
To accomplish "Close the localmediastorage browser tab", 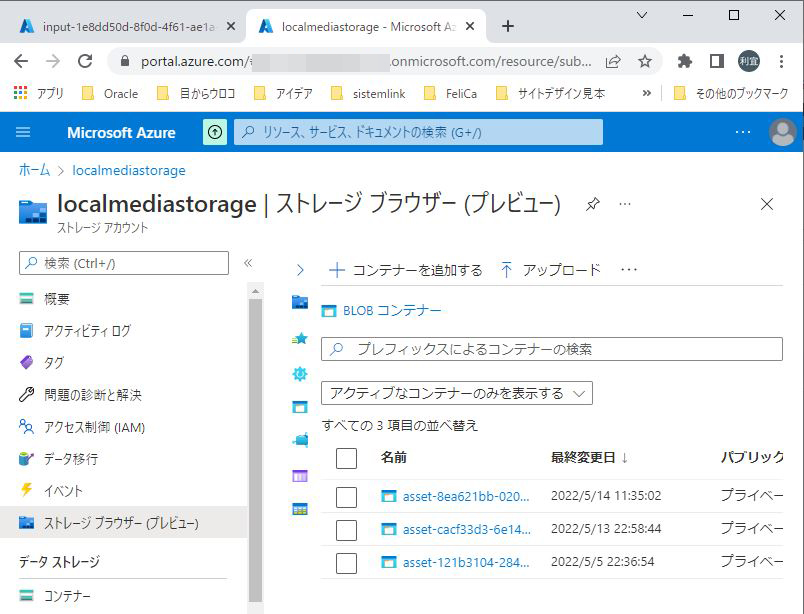I will (470, 26).
